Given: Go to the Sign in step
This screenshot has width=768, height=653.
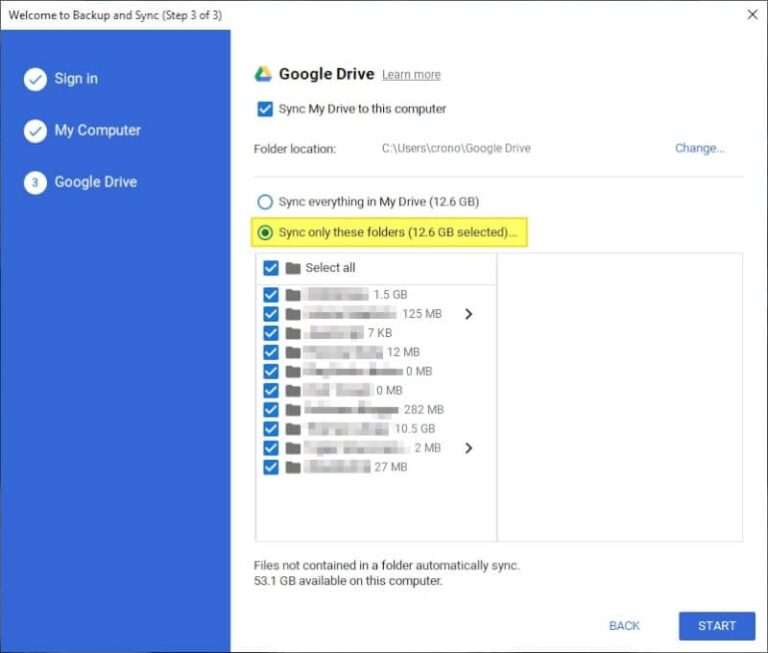Looking at the screenshot, I should pos(76,79).
